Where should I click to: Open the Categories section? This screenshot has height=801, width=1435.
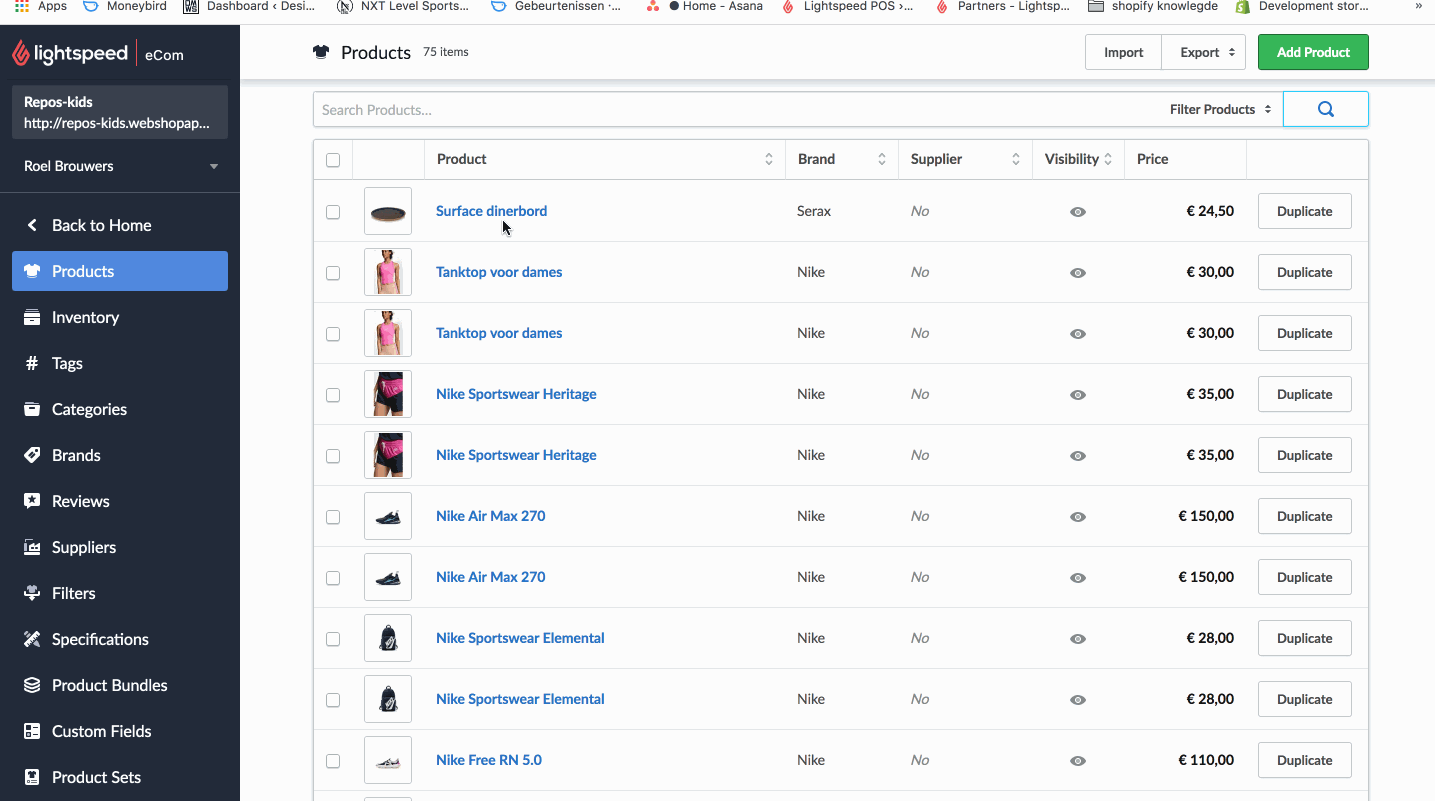coord(120,409)
